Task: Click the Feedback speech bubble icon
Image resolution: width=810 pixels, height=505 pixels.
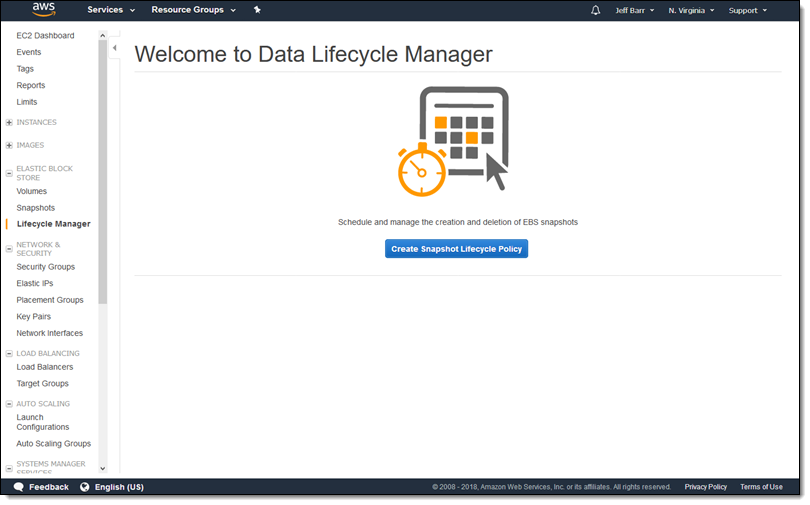Action: (18, 487)
